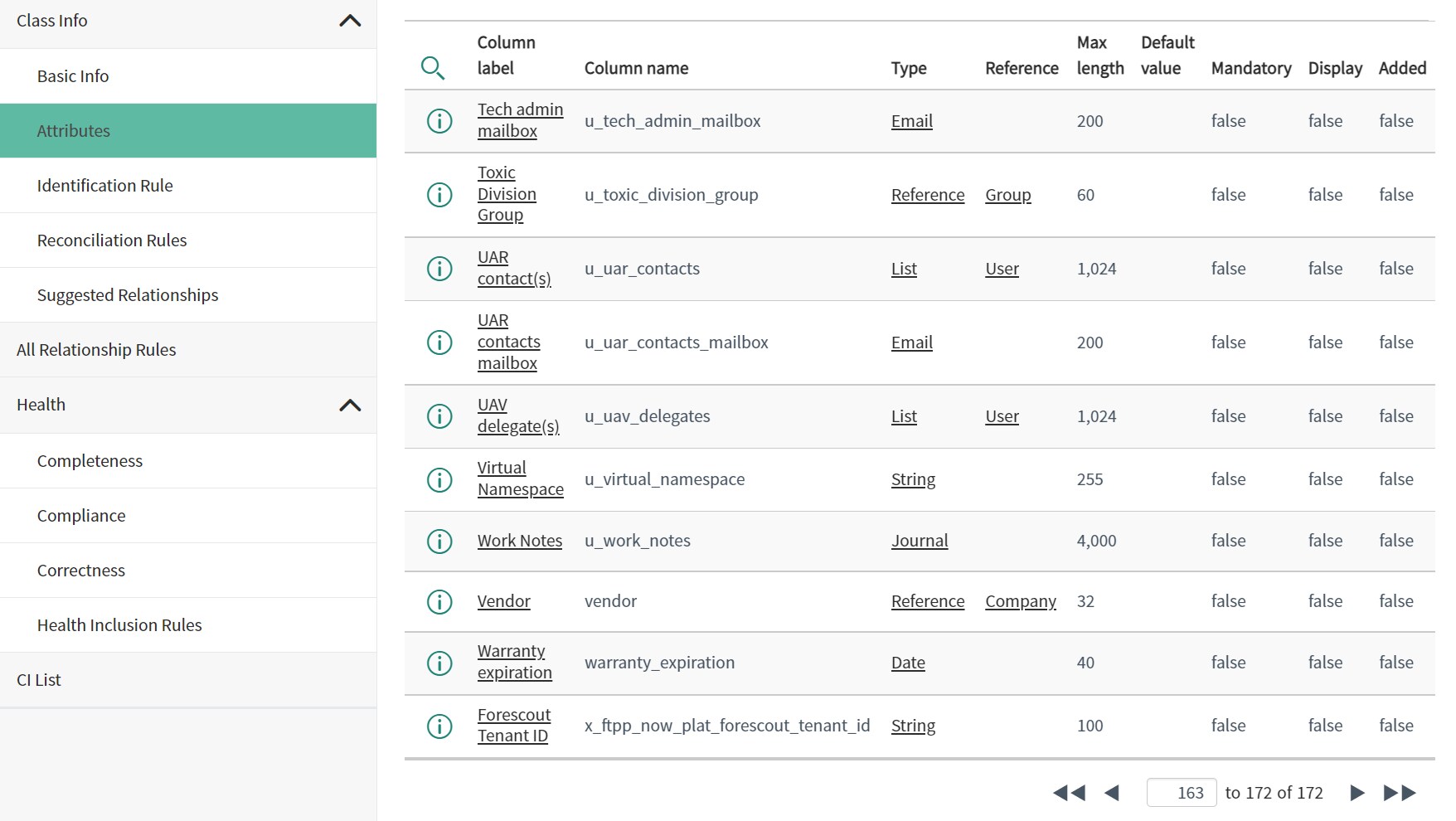Open All Relationship Rules section

coord(188,350)
